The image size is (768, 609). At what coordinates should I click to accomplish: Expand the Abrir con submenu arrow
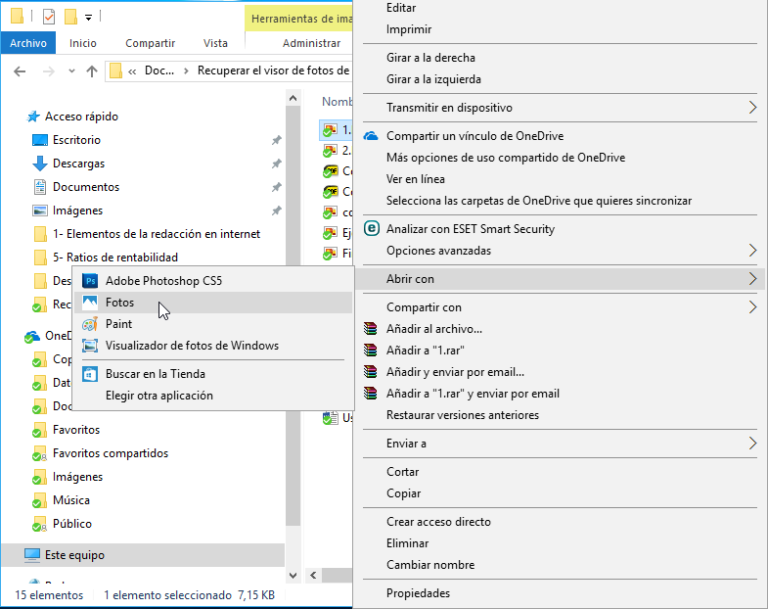(x=753, y=279)
